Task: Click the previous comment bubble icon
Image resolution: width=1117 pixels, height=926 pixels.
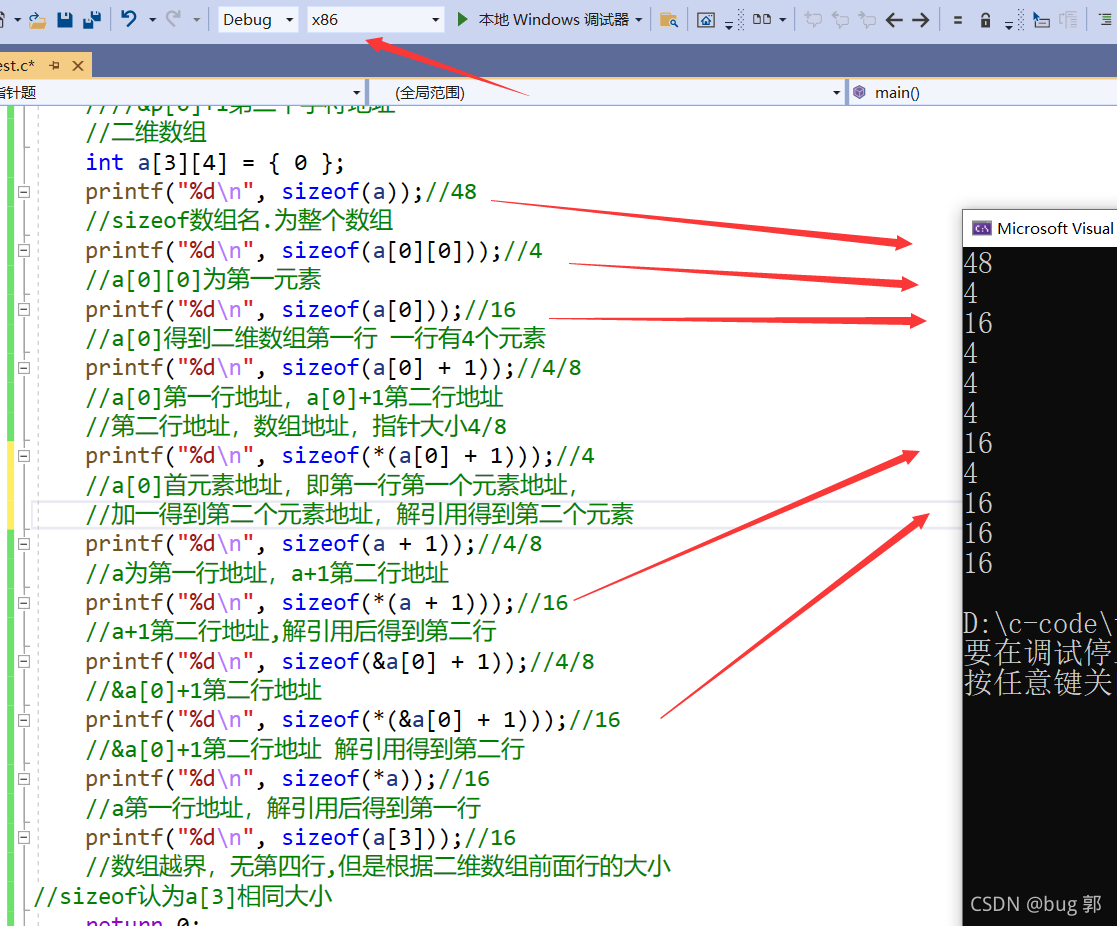Action: (x=840, y=20)
